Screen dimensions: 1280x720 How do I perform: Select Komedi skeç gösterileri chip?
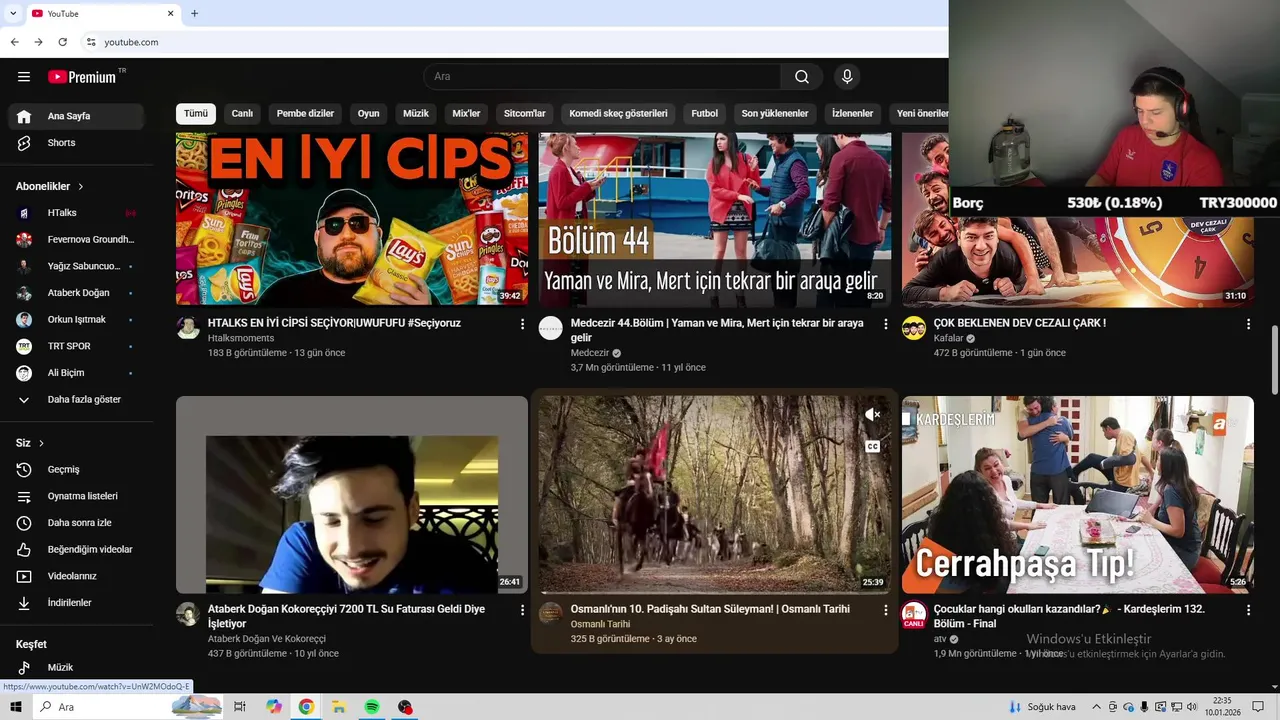click(618, 114)
